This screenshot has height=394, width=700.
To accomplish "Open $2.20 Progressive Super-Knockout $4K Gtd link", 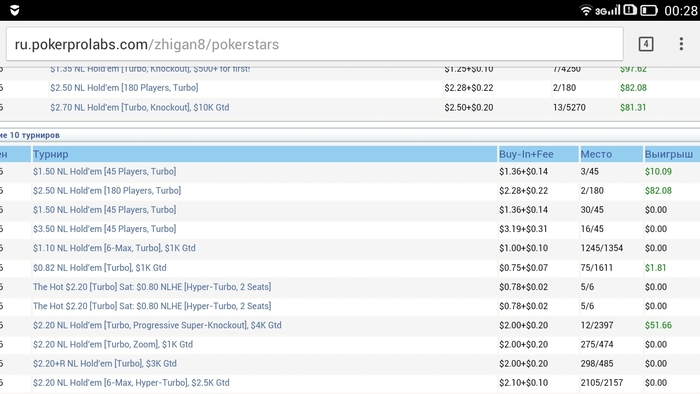I will tap(157, 325).
